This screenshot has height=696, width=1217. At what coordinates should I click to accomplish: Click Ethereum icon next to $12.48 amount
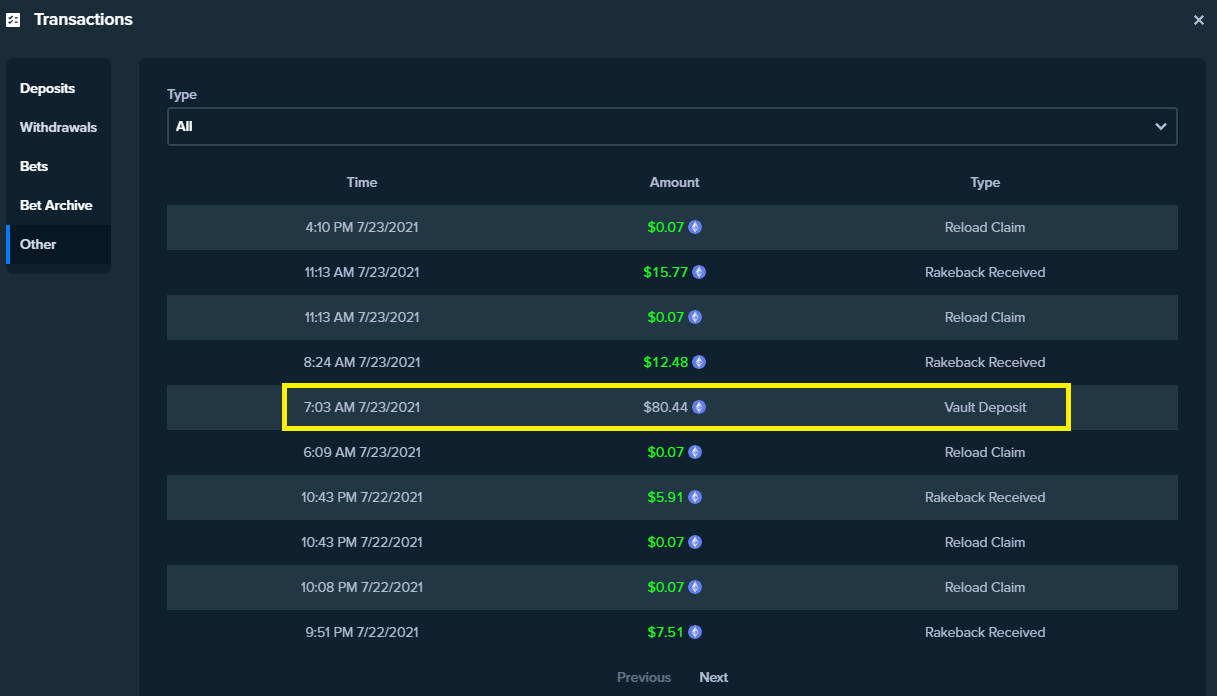699,362
